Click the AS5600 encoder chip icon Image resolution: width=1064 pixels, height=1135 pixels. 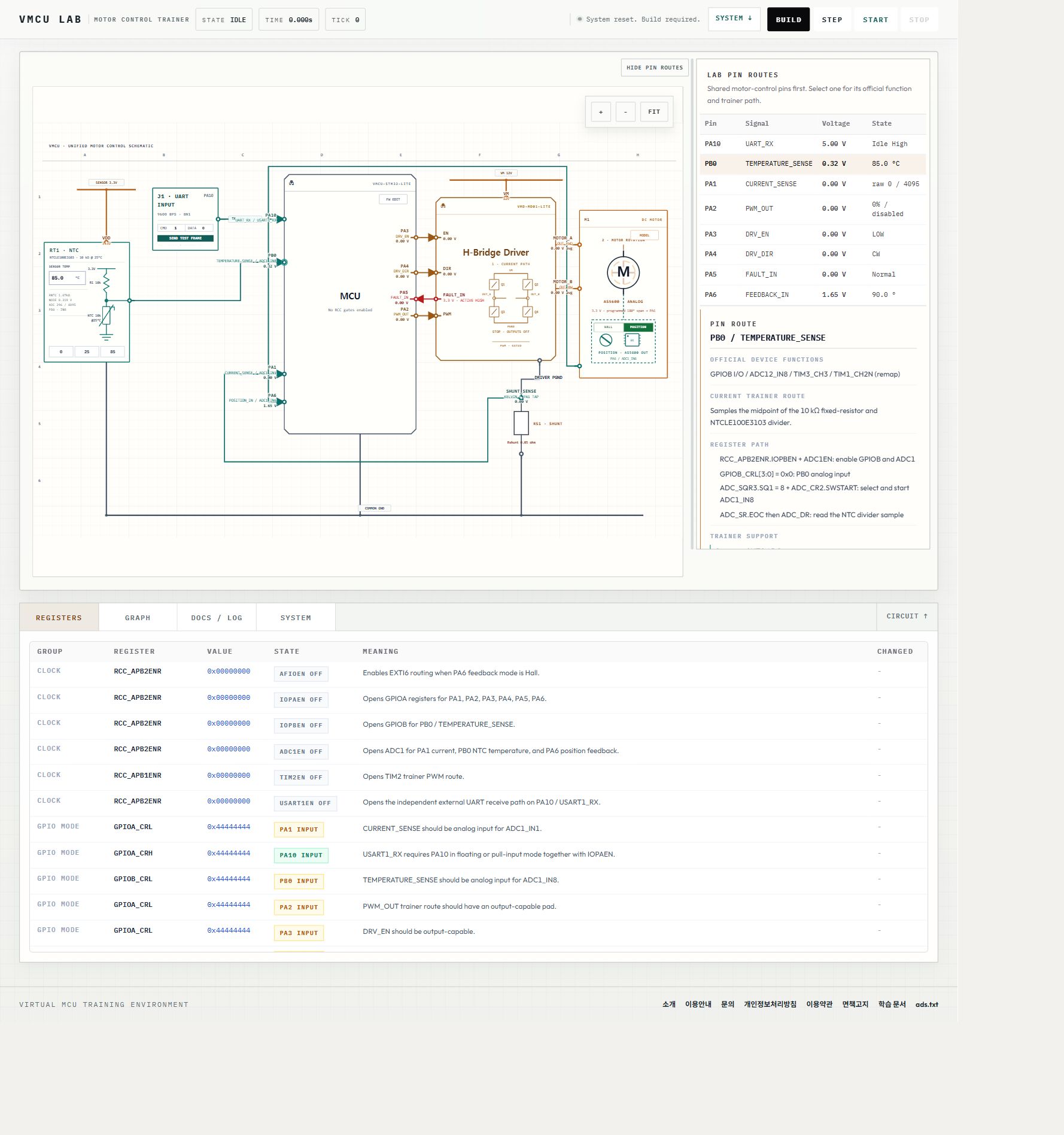click(x=632, y=340)
